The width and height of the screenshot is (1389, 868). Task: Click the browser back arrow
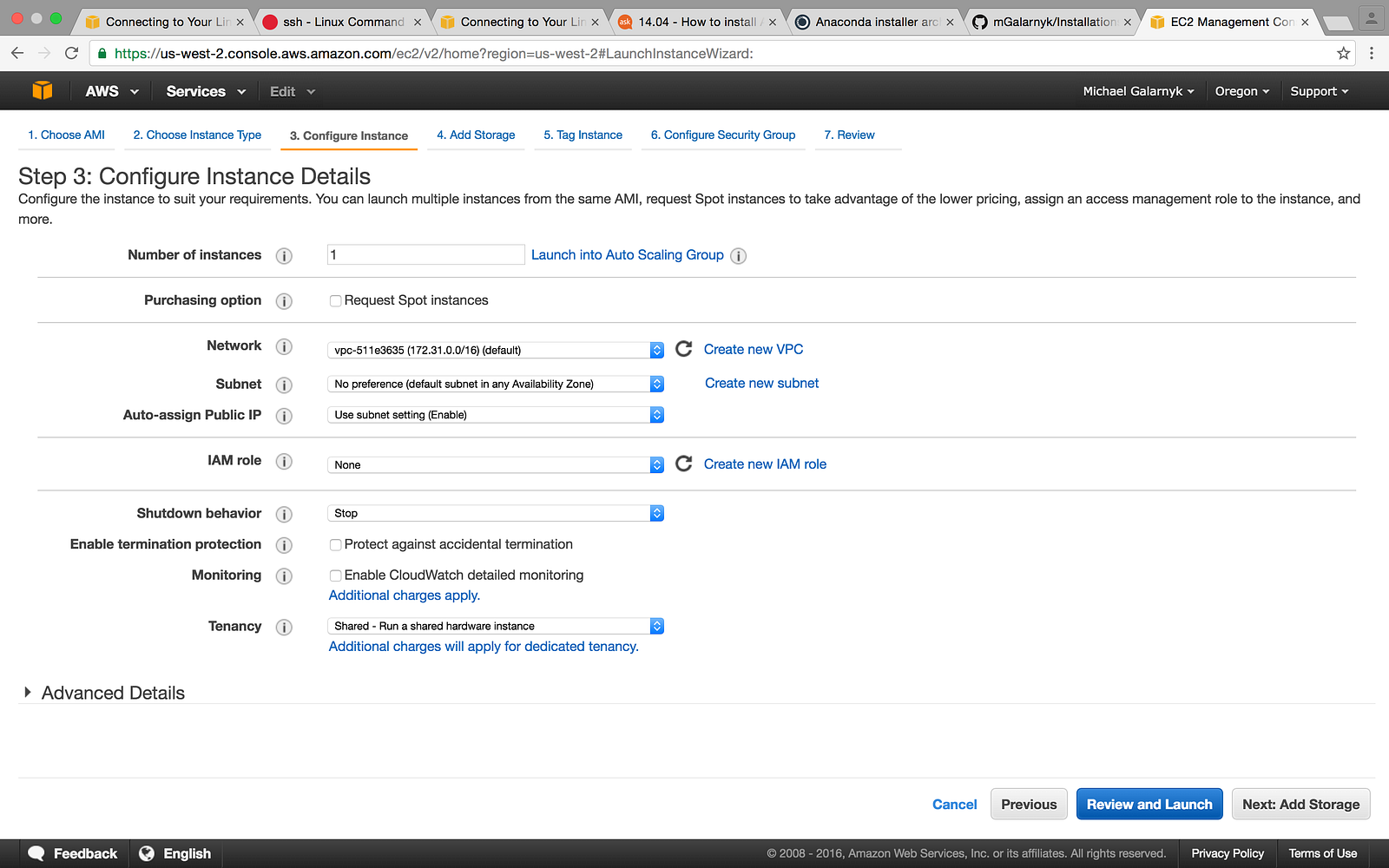pyautogui.click(x=17, y=53)
